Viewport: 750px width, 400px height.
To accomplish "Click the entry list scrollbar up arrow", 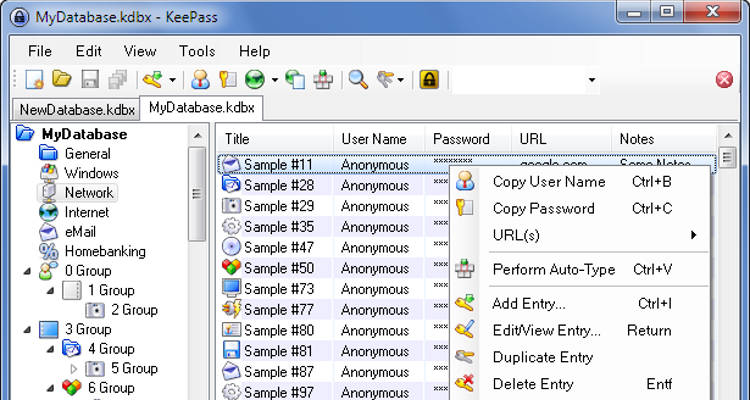I will (x=728, y=136).
